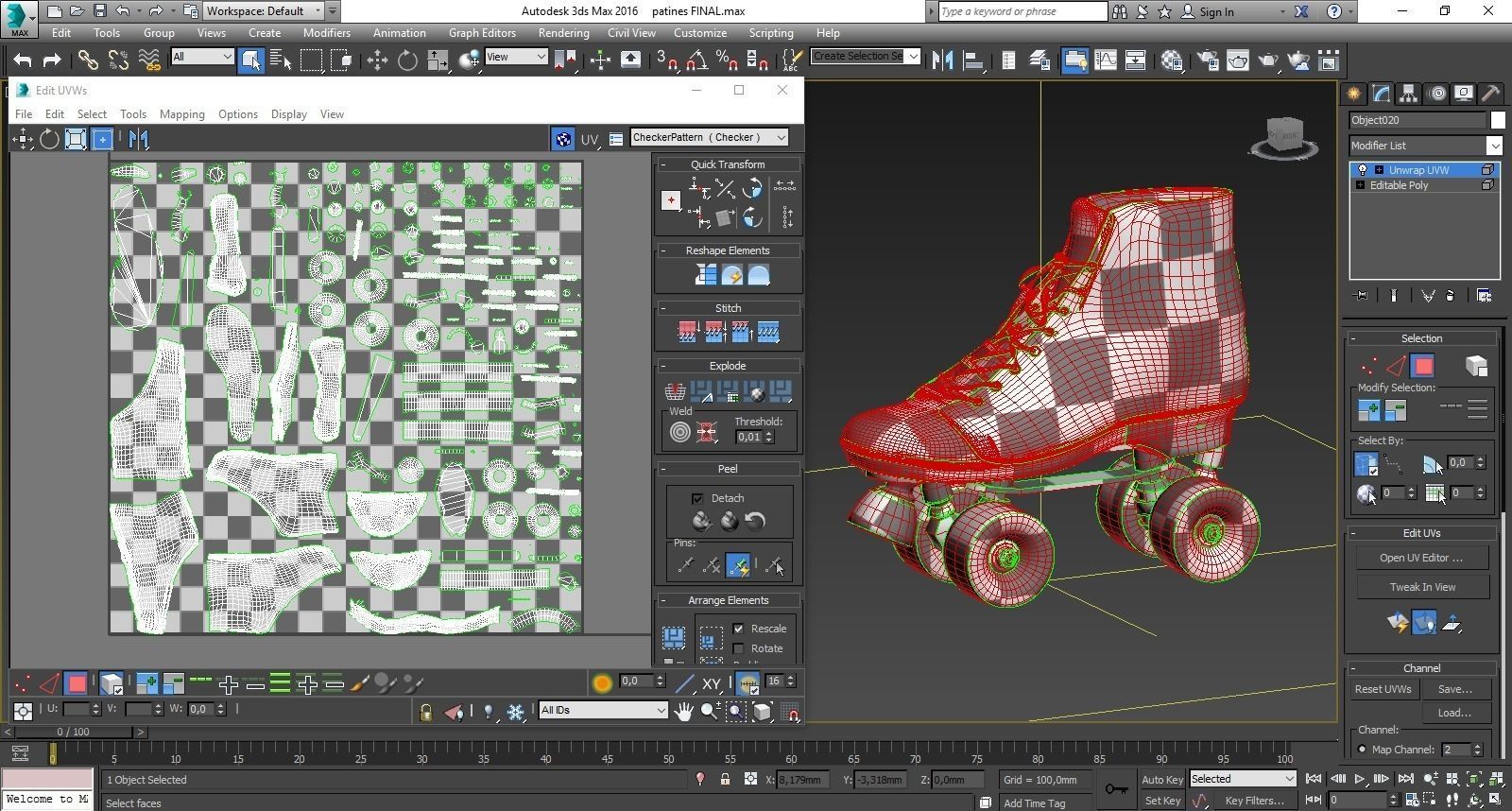Click the Mirror tool in main toolbar
Screen dimensions: 1512x811
(x=942, y=60)
